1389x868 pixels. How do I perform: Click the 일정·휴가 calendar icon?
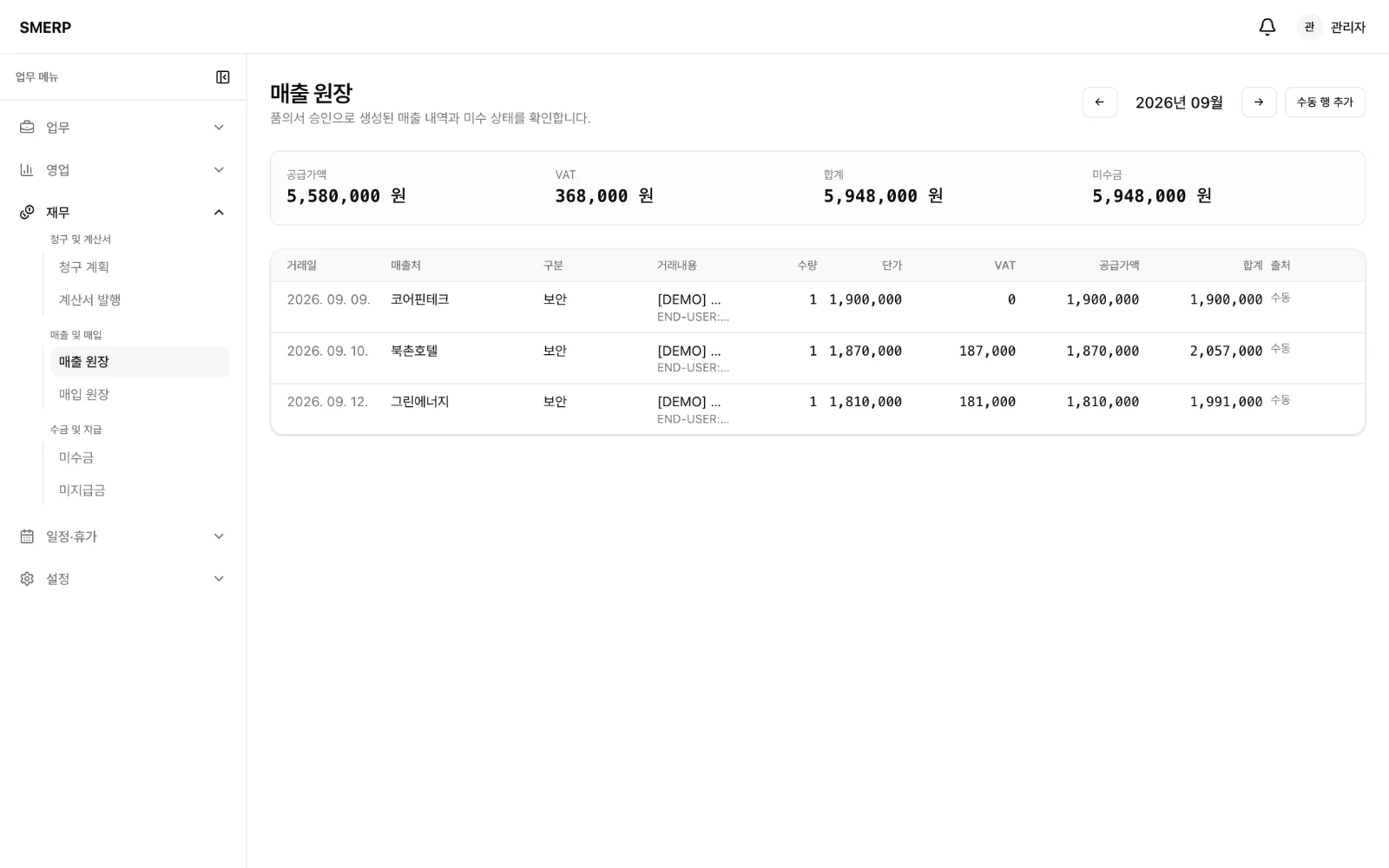[27, 536]
